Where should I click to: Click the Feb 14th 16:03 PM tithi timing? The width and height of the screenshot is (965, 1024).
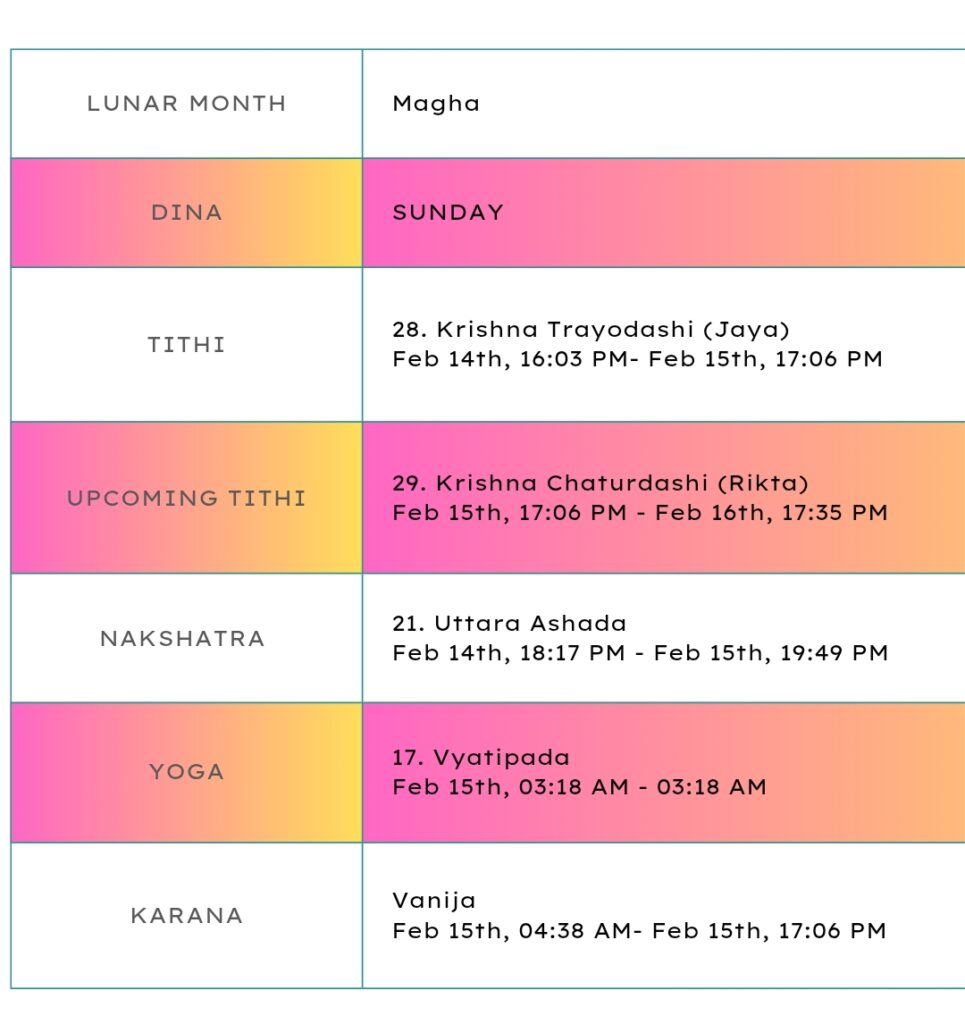coord(637,359)
